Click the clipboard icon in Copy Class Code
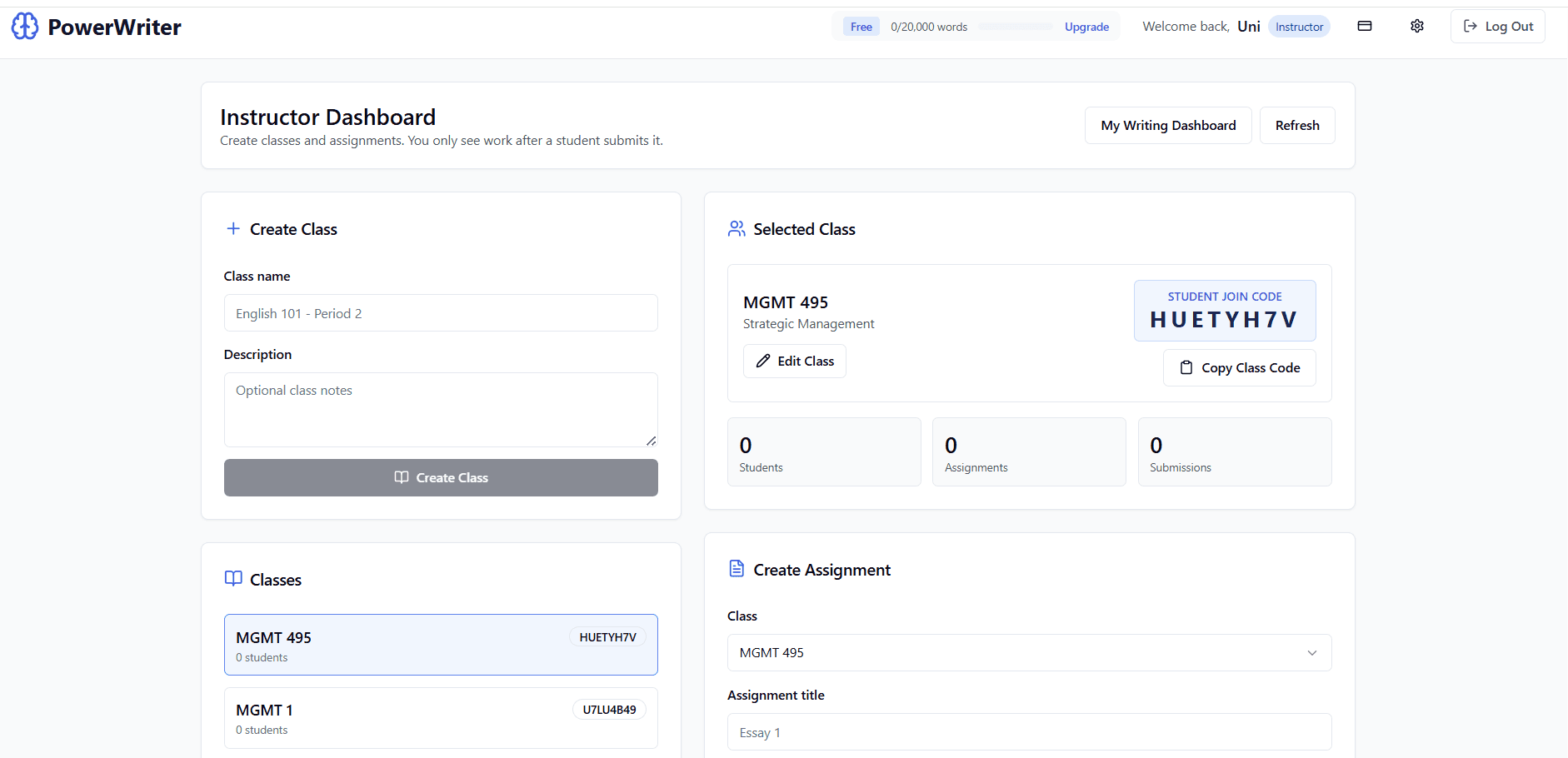1568x758 pixels. click(x=1186, y=368)
